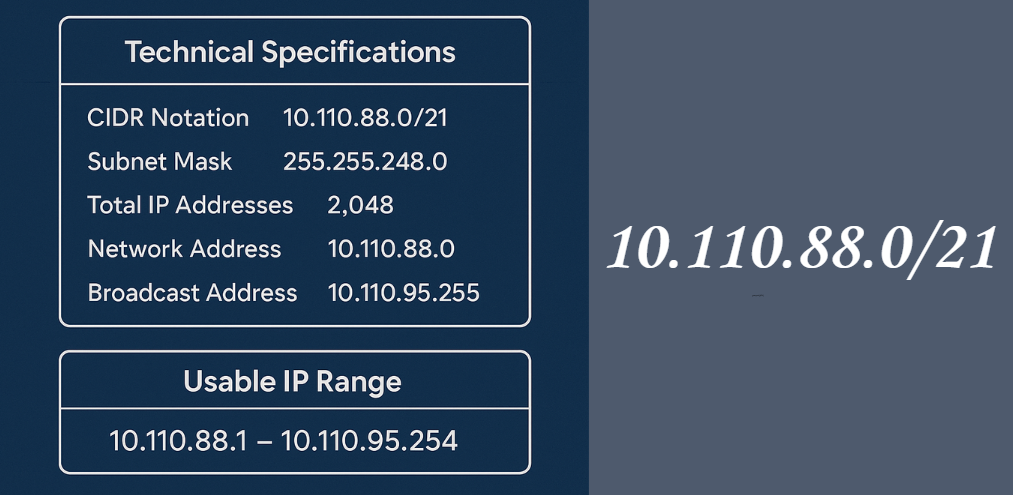The width and height of the screenshot is (1013, 495).
Task: Click the dash between the usable range addresses
Action: tap(263, 440)
